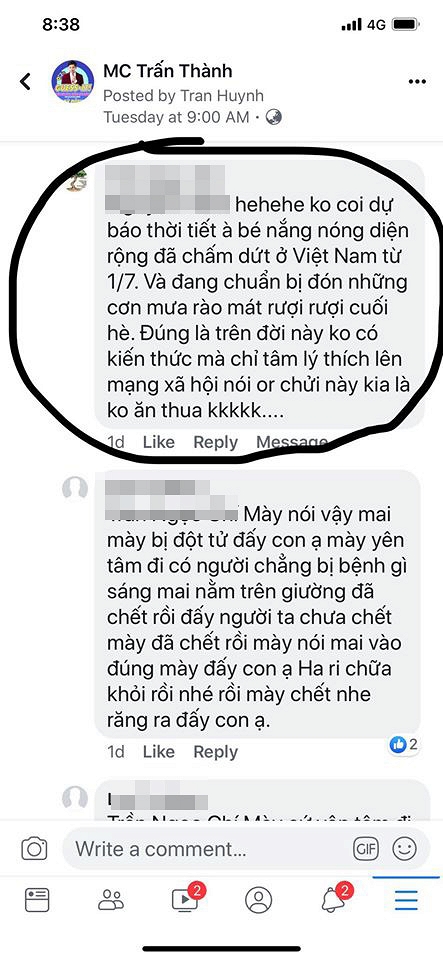Image resolution: width=443 pixels, height=960 pixels.
Task: Tap the back arrow icon
Action: pyautogui.click(x=25, y=81)
